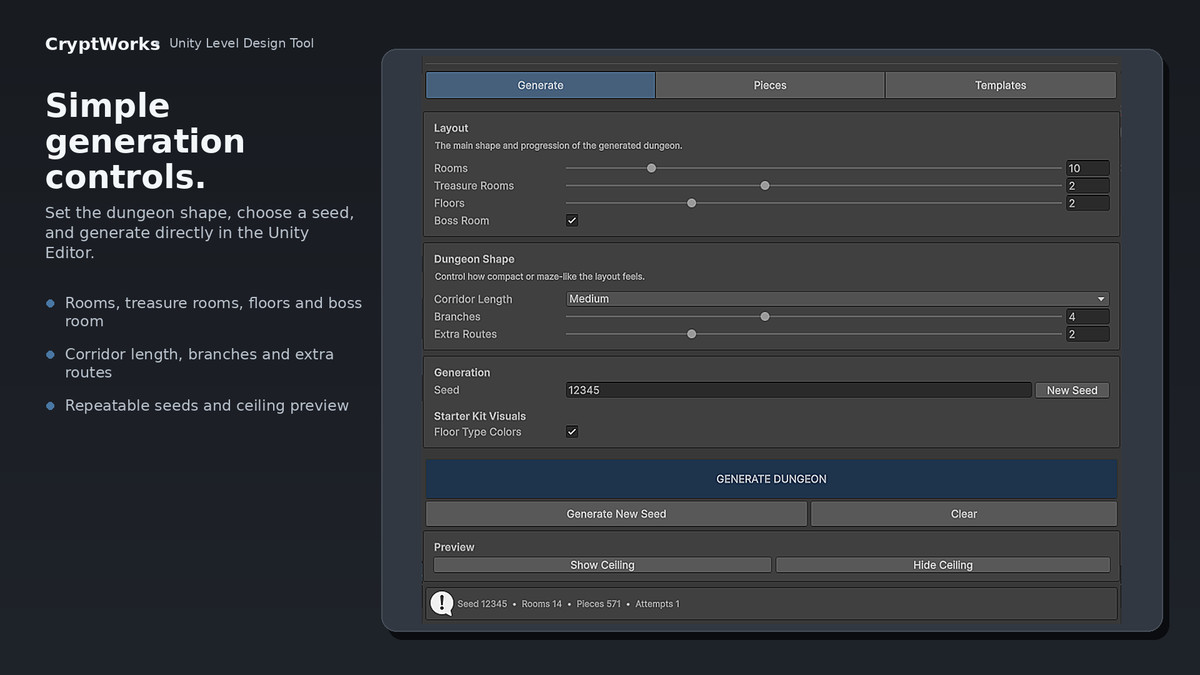Click the GENERATE DUNGEON button
The height and width of the screenshot is (675, 1200).
point(771,479)
